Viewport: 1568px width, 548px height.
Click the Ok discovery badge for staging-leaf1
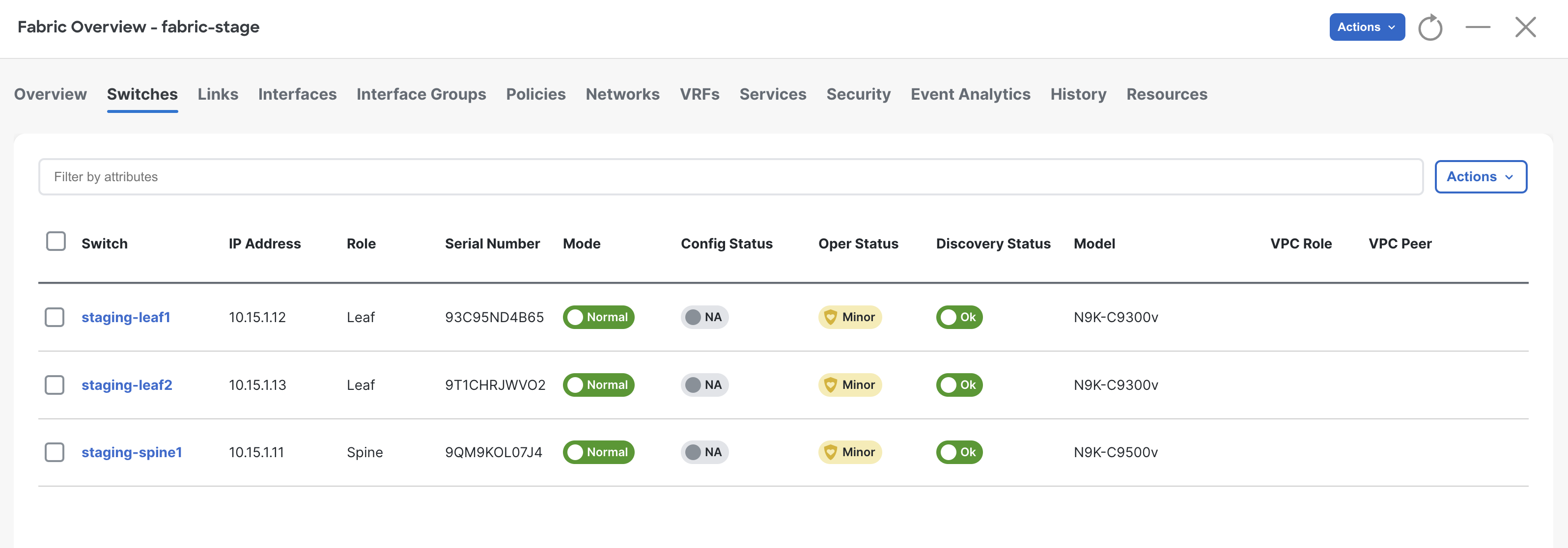coord(959,318)
